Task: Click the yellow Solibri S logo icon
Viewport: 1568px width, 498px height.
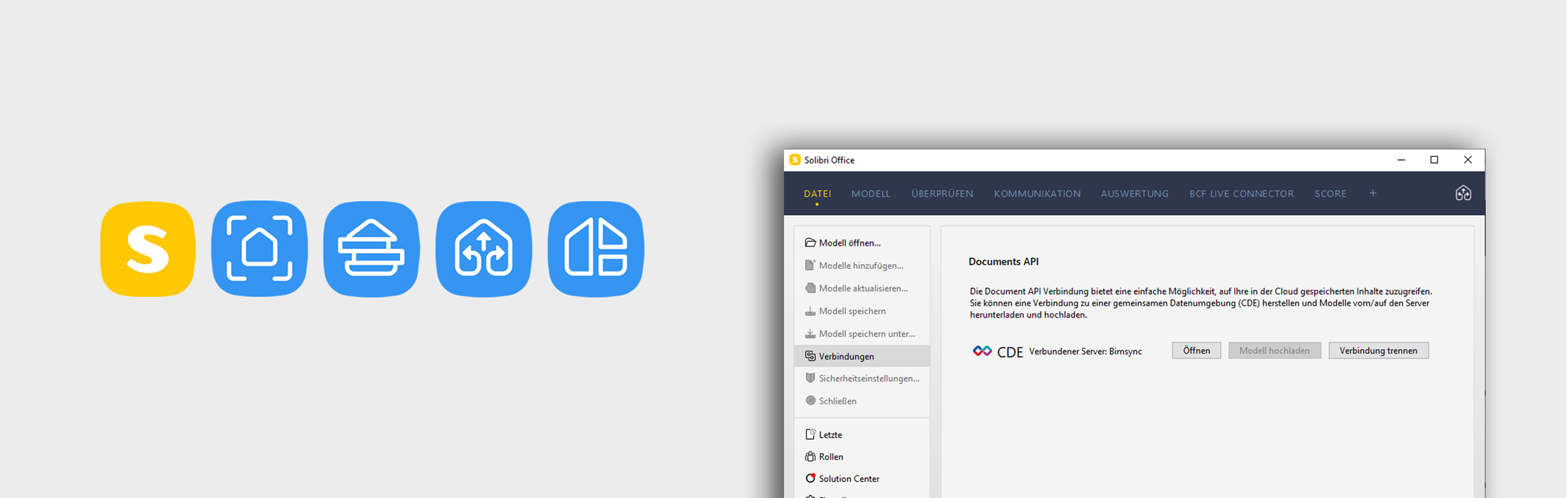Action: [148, 249]
